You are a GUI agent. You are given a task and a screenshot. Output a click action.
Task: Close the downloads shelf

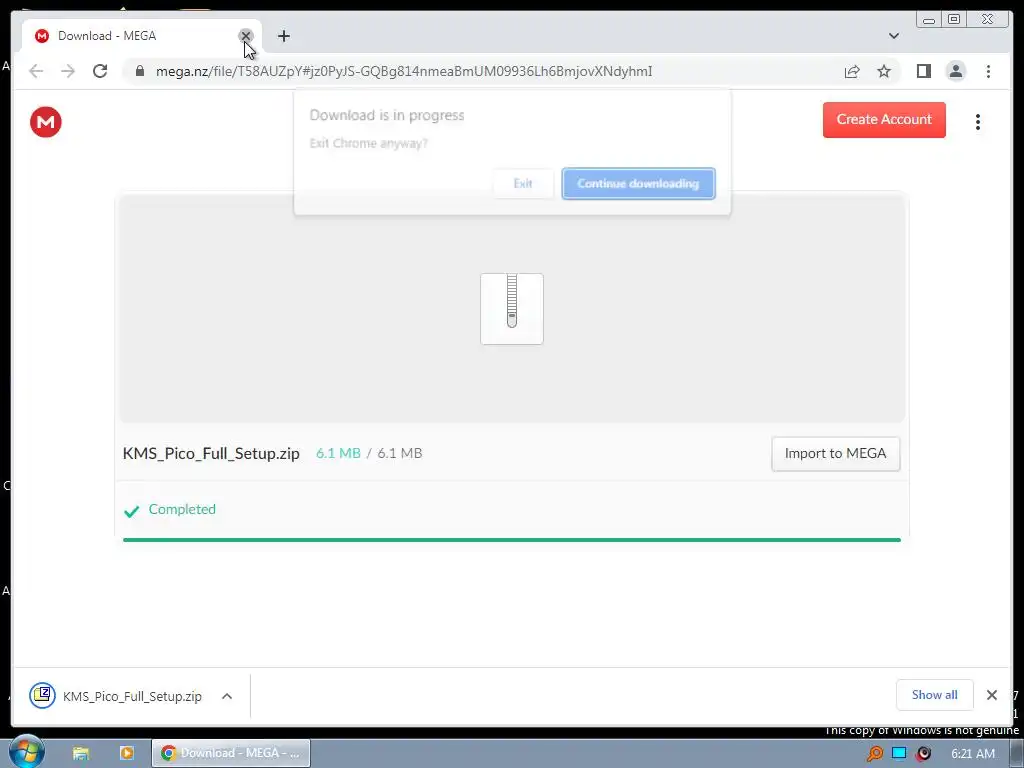991,695
